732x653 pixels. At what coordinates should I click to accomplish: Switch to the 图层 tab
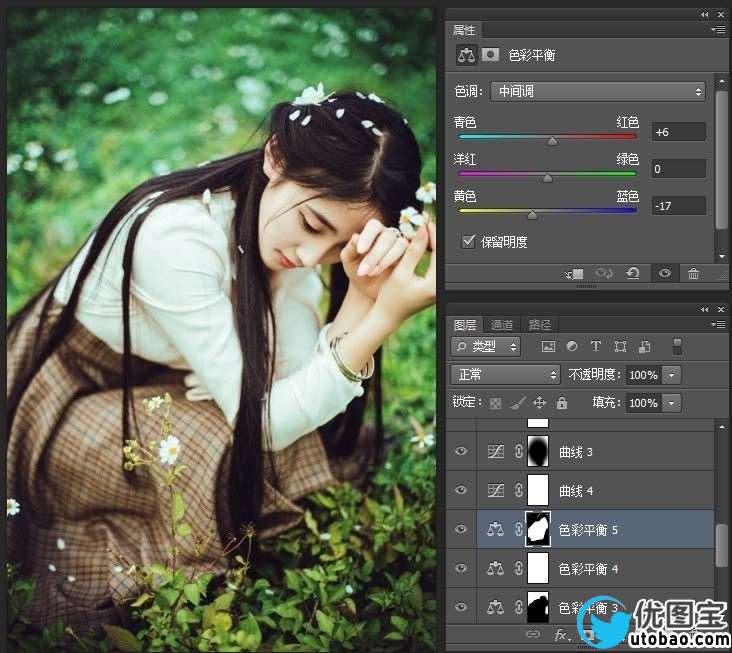click(x=465, y=325)
